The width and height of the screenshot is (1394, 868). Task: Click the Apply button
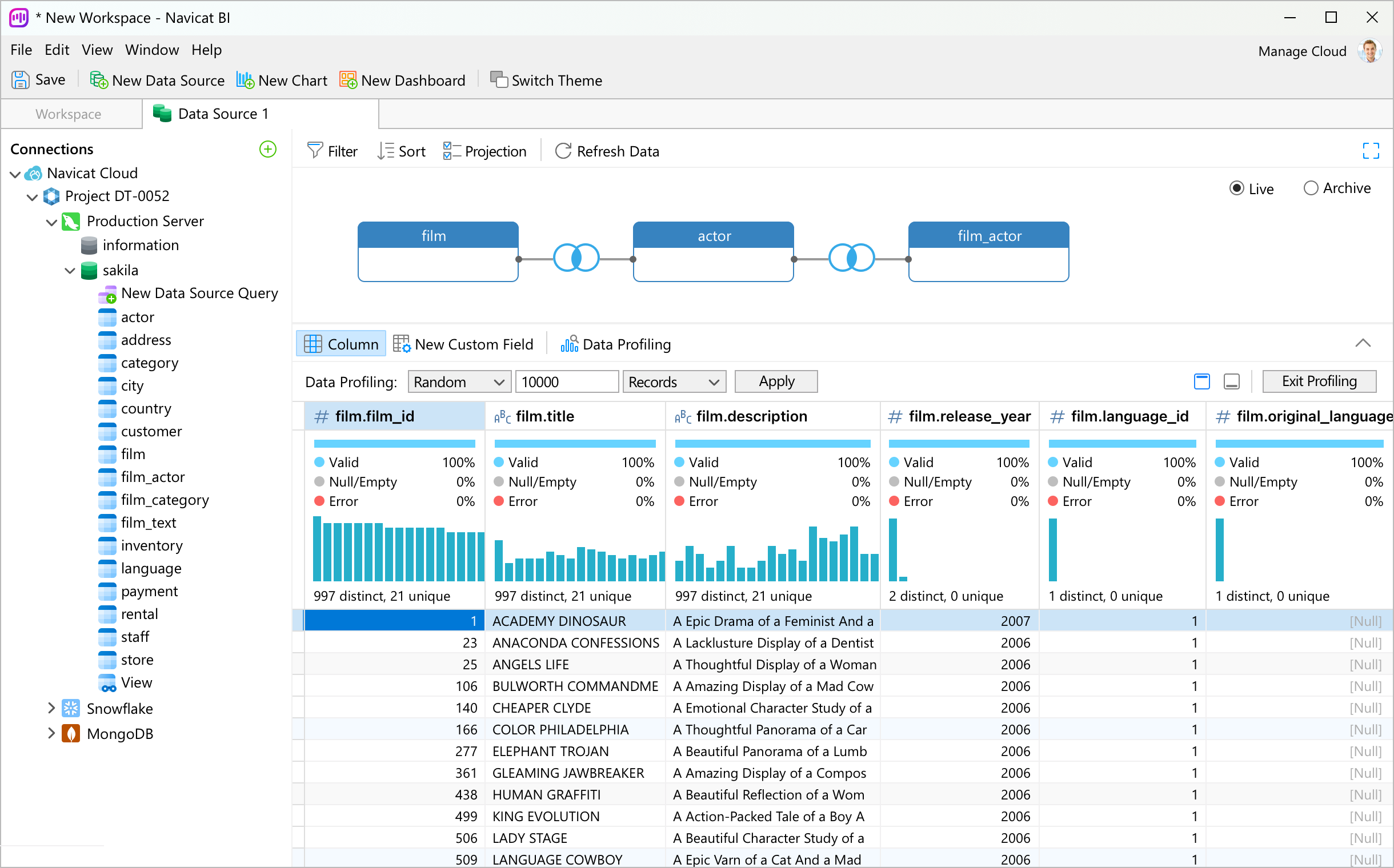775,382
